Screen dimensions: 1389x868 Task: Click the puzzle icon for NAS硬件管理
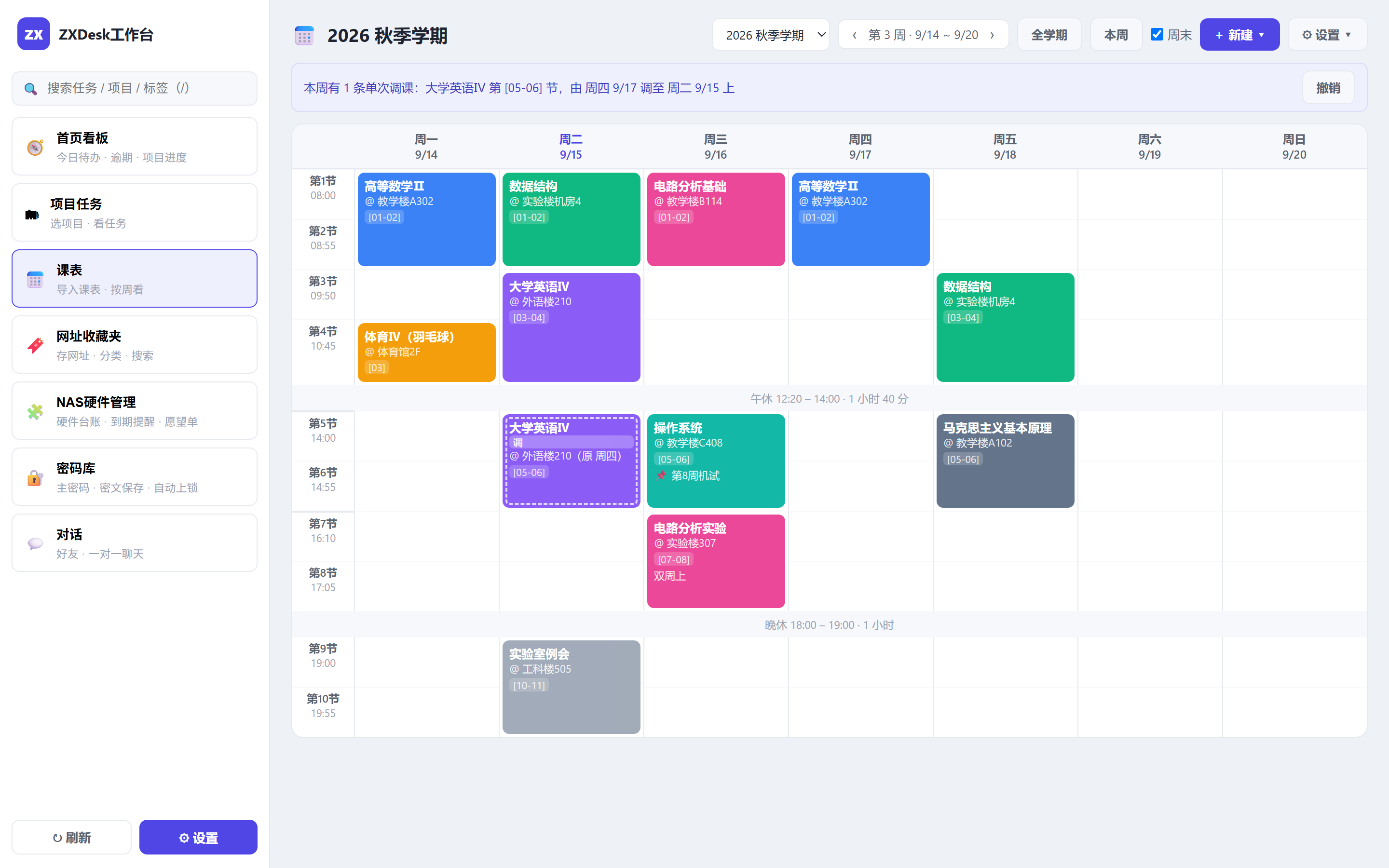35,412
